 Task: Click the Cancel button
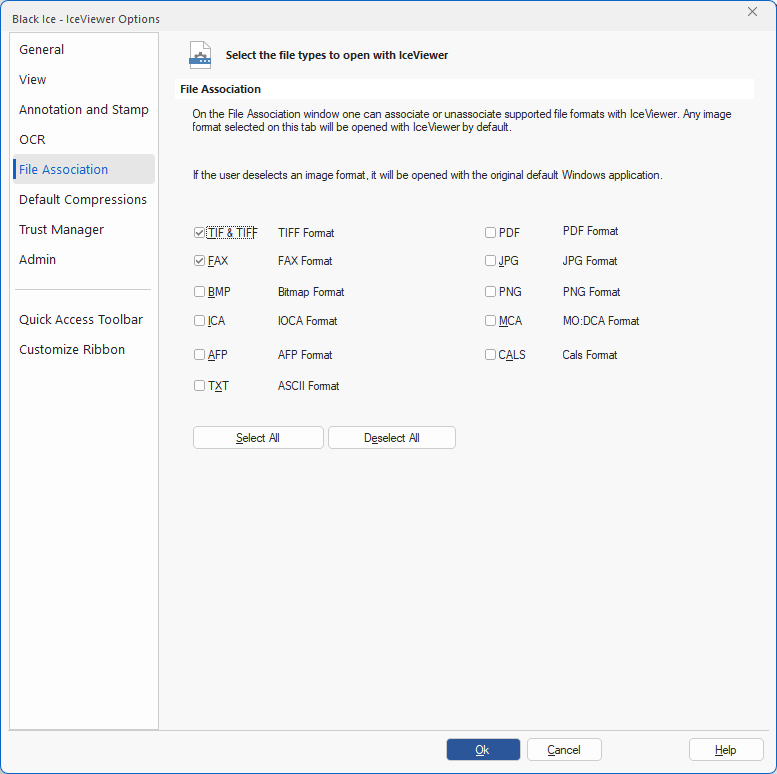click(x=564, y=750)
